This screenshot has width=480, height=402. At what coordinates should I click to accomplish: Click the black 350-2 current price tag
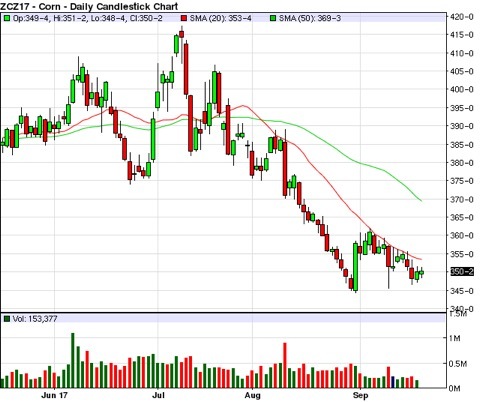462,272
